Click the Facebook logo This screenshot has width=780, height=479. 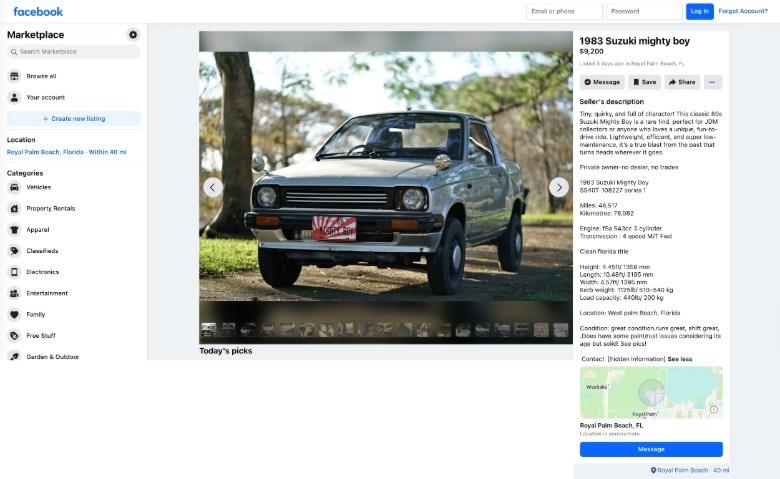pyautogui.click(x=38, y=11)
